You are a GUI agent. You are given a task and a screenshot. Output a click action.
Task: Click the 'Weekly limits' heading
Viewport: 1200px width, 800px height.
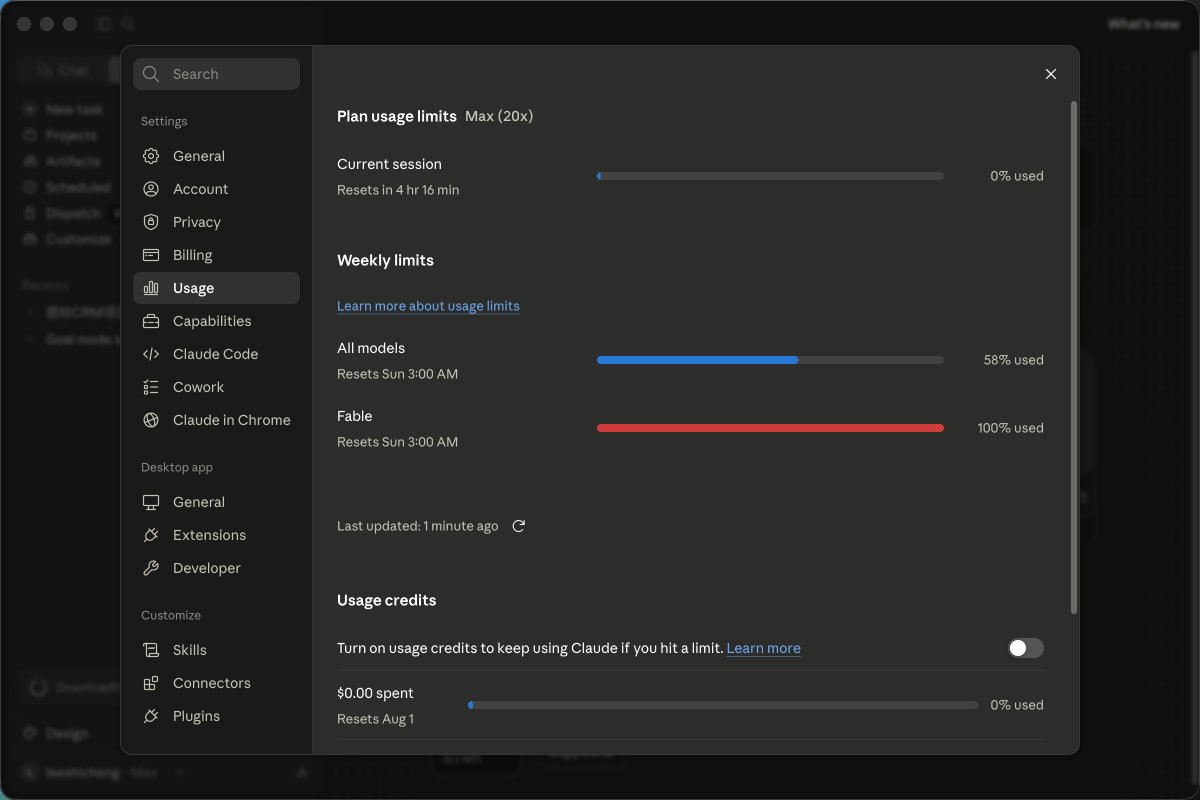click(385, 260)
